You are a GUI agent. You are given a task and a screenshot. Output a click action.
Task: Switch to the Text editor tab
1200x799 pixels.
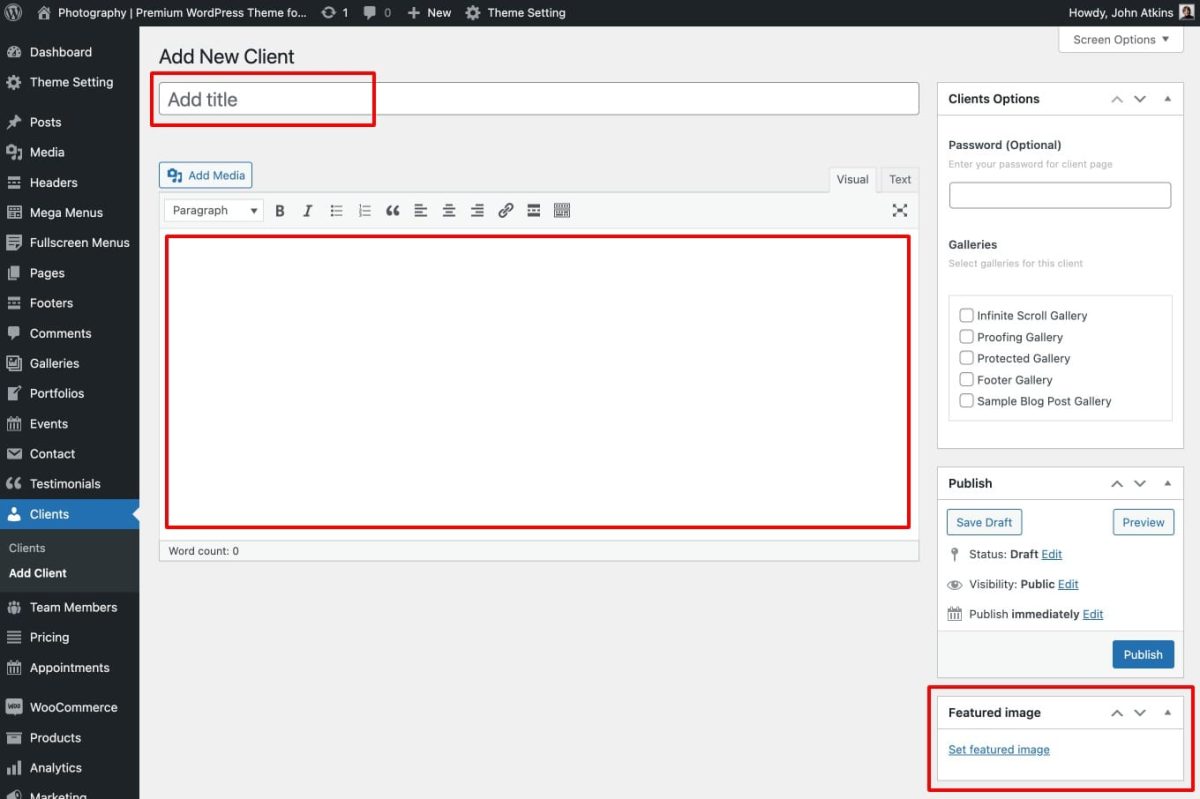tap(898, 179)
